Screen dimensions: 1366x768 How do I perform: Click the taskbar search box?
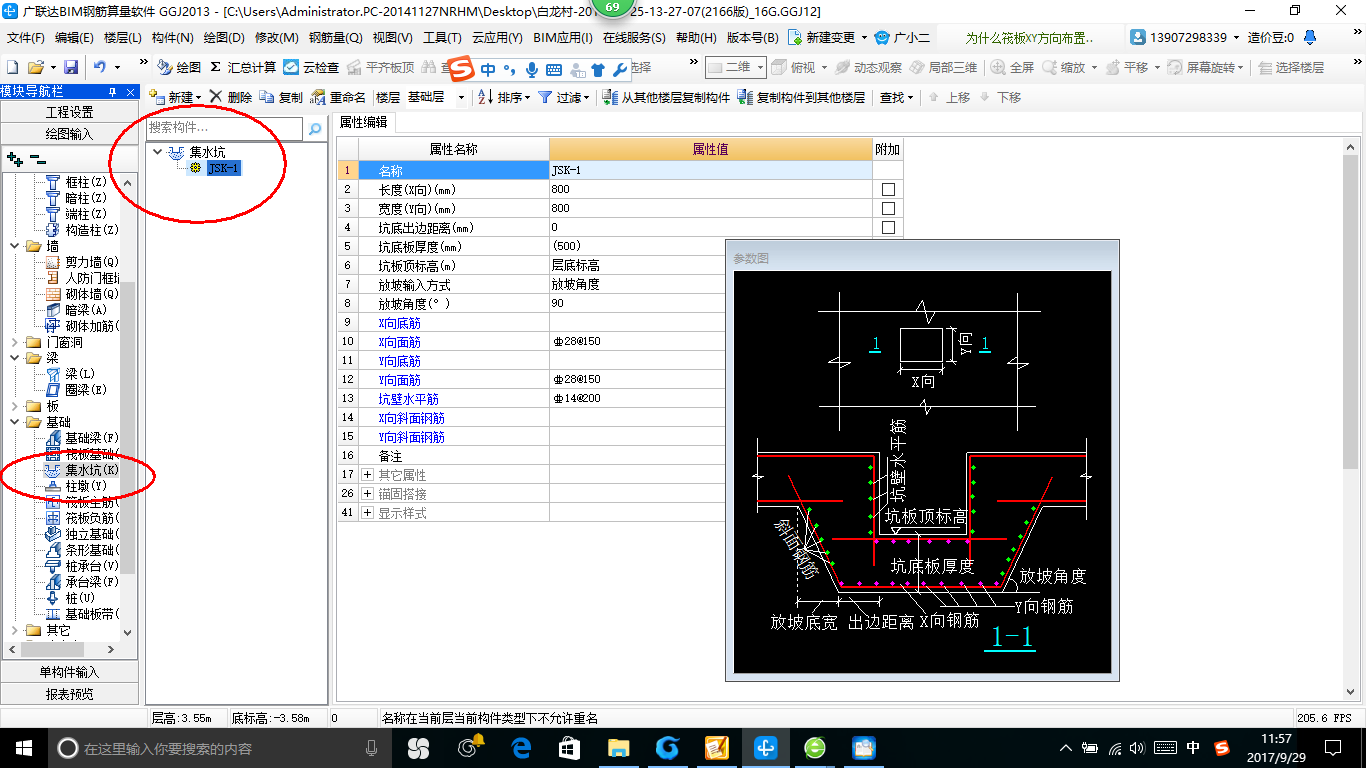tap(220, 747)
